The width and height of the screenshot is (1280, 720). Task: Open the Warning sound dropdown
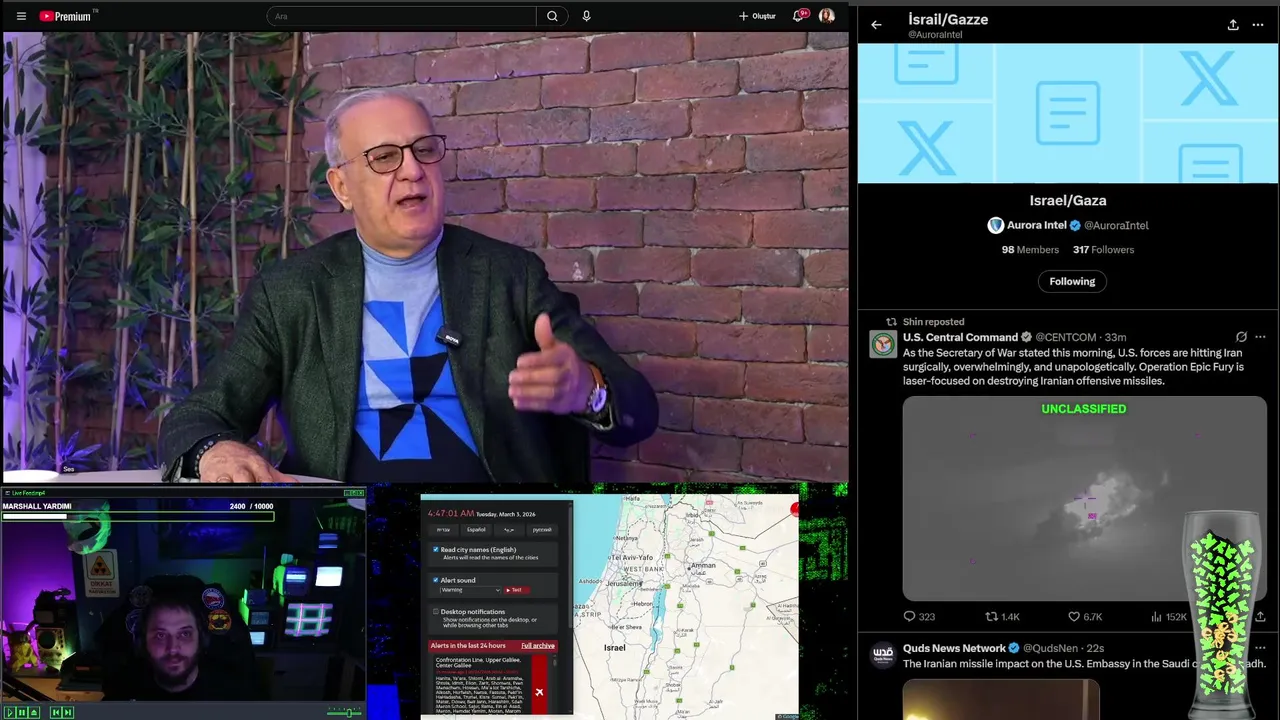(470, 590)
